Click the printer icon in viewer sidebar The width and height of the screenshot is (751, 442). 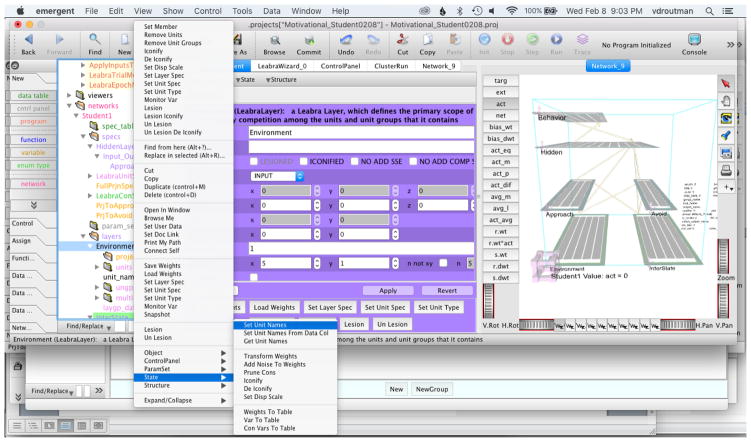pos(726,171)
